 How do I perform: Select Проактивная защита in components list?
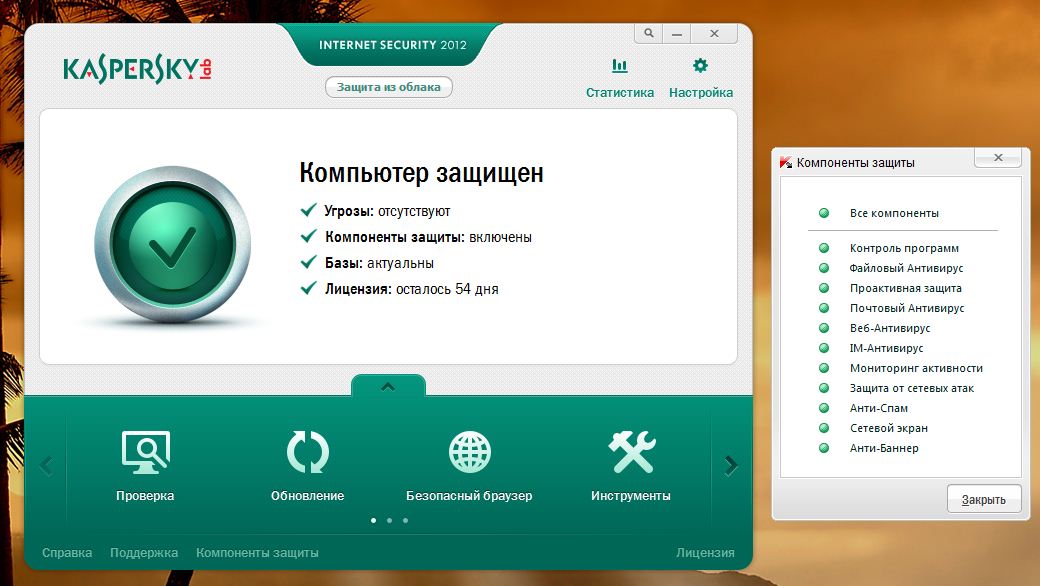point(905,288)
